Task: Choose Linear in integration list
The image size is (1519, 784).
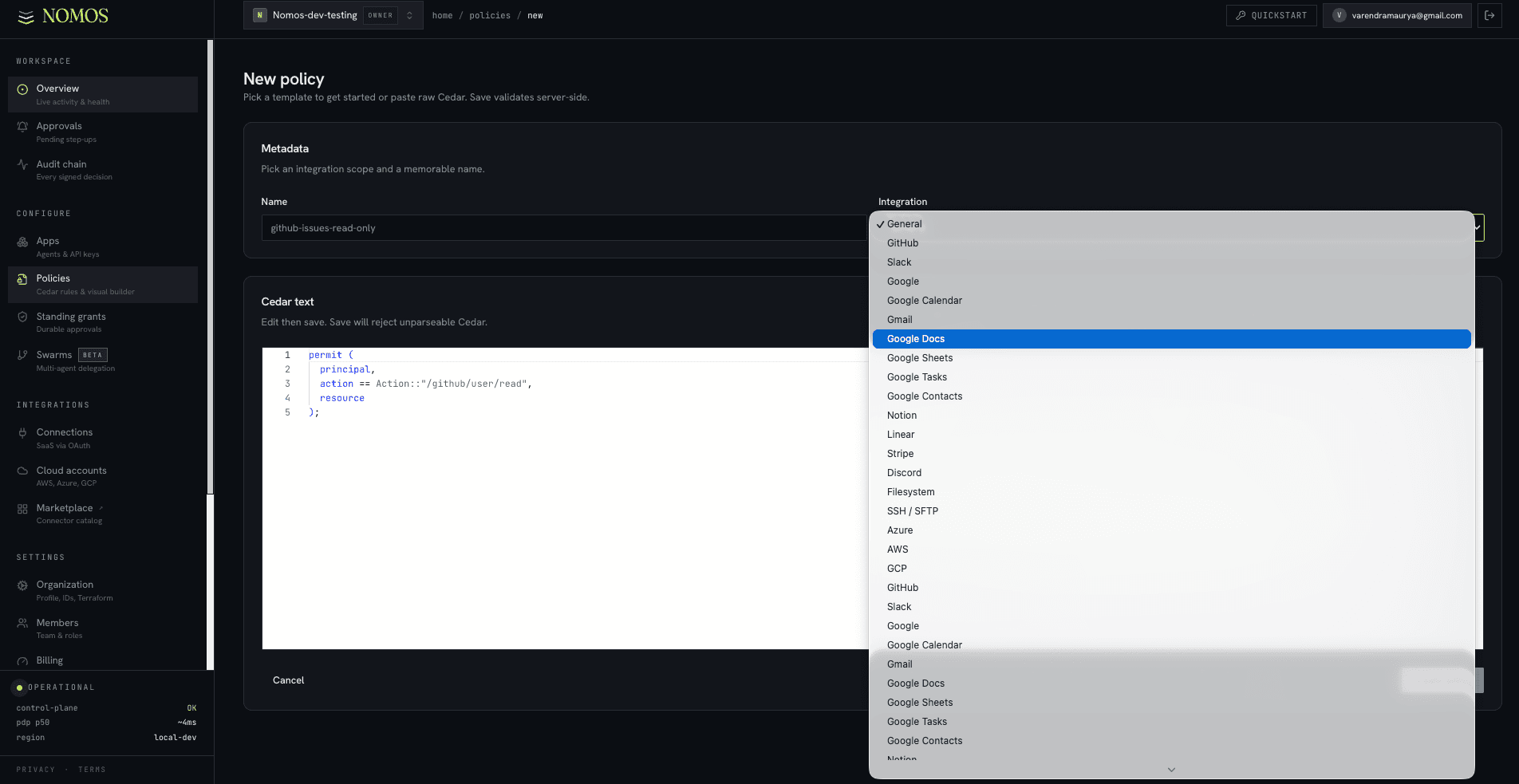Action: 1171,435
